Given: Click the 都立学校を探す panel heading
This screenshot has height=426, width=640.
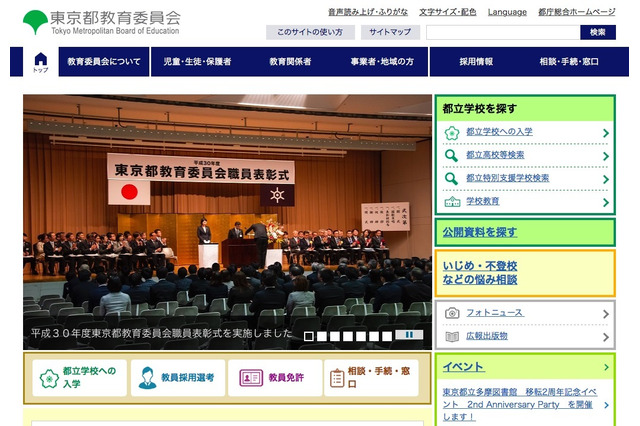Looking at the screenshot, I should [480, 109].
